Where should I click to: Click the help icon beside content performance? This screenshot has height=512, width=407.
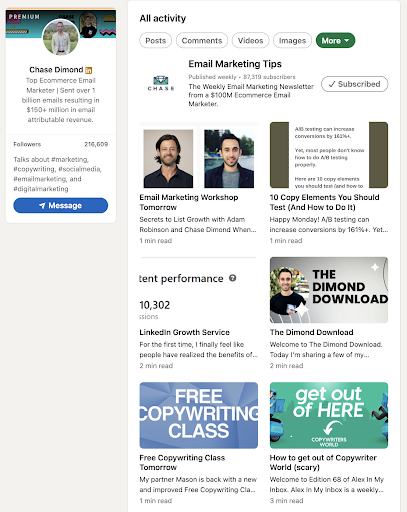point(232,278)
